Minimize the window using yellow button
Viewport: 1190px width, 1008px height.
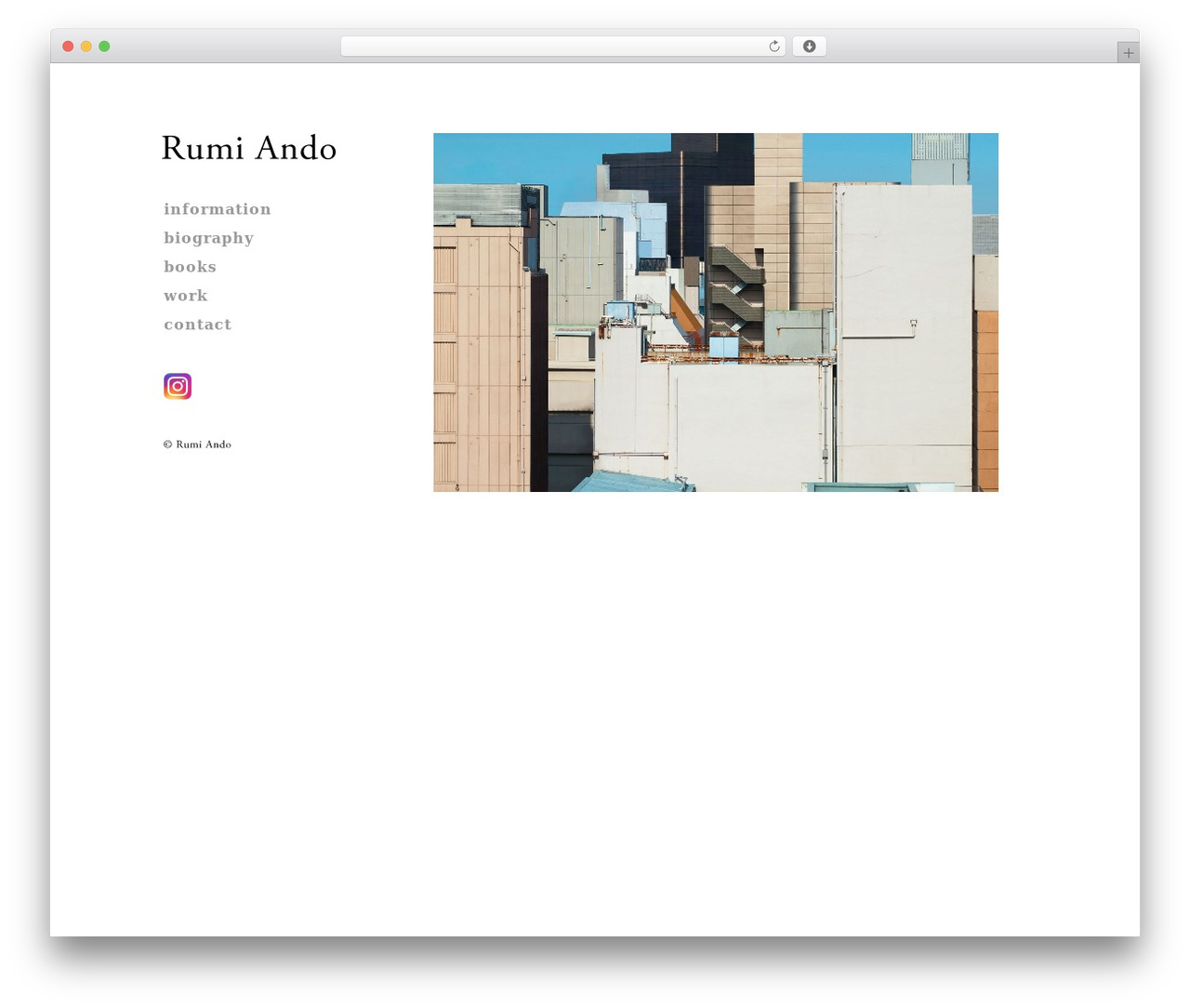(86, 46)
